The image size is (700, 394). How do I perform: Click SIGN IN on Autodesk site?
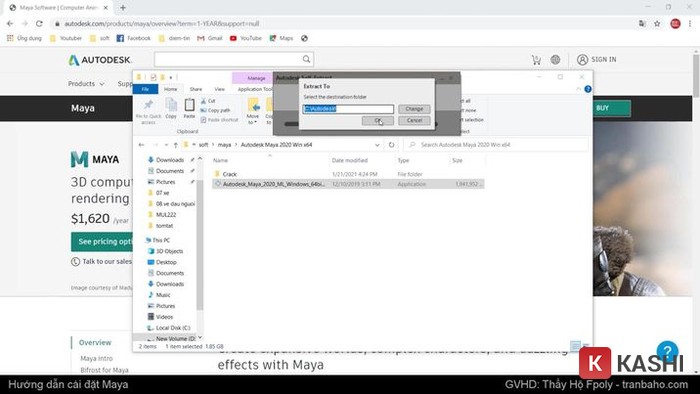click(x=596, y=60)
